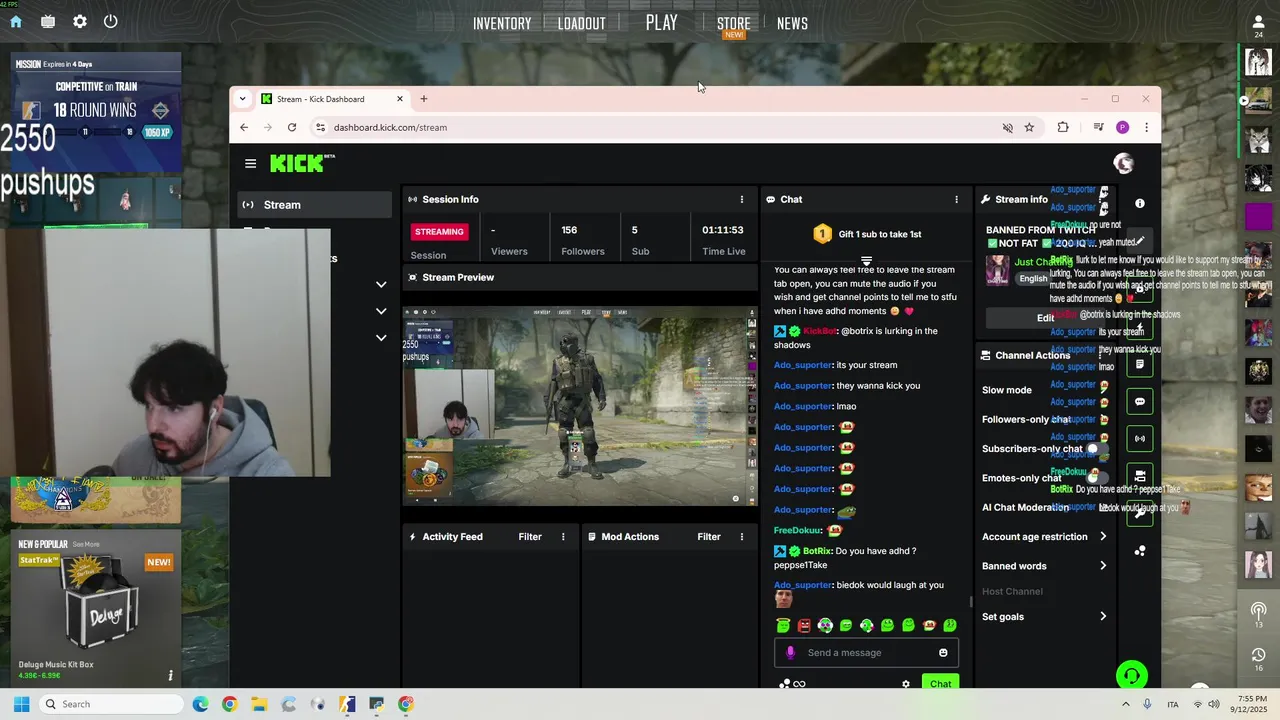
Task: Click Edit under Stream info
Action: tap(1045, 318)
